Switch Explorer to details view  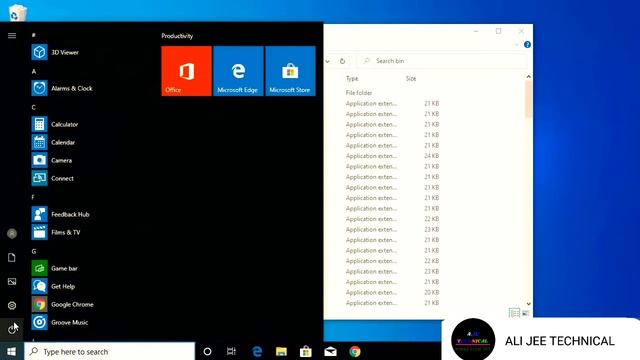tap(514, 313)
